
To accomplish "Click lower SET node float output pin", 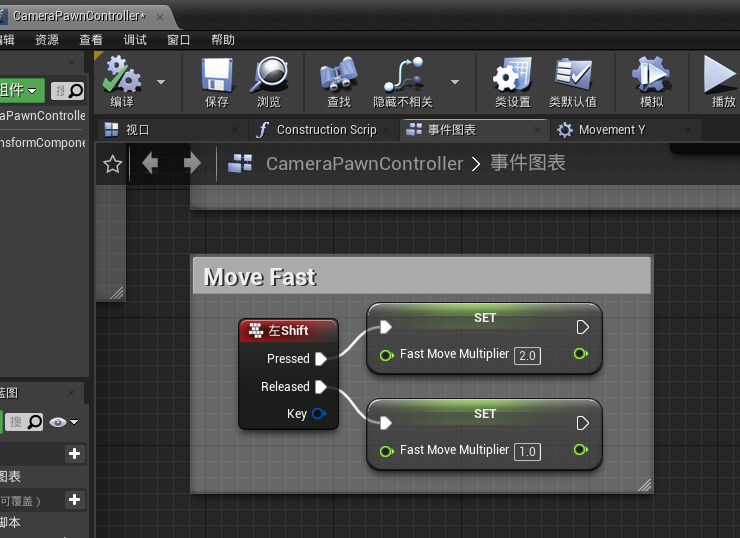I will coord(581,449).
